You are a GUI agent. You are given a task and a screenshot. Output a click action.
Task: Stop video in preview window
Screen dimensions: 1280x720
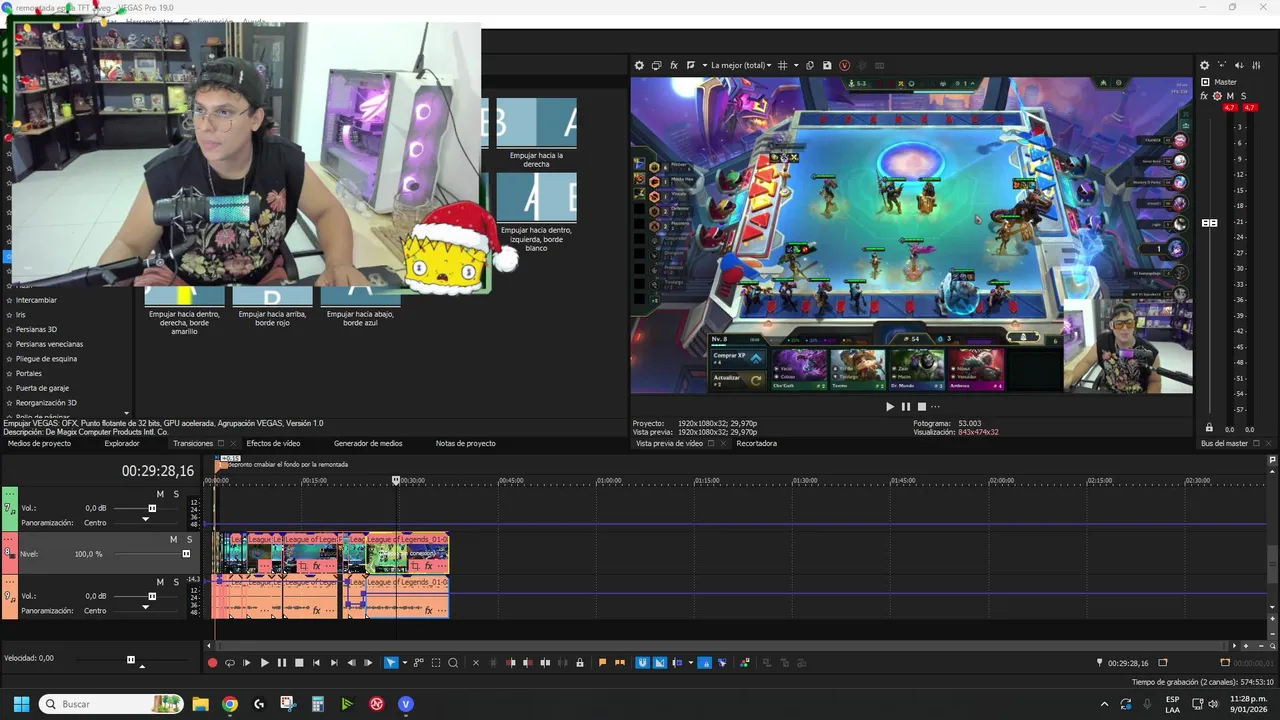coord(922,407)
